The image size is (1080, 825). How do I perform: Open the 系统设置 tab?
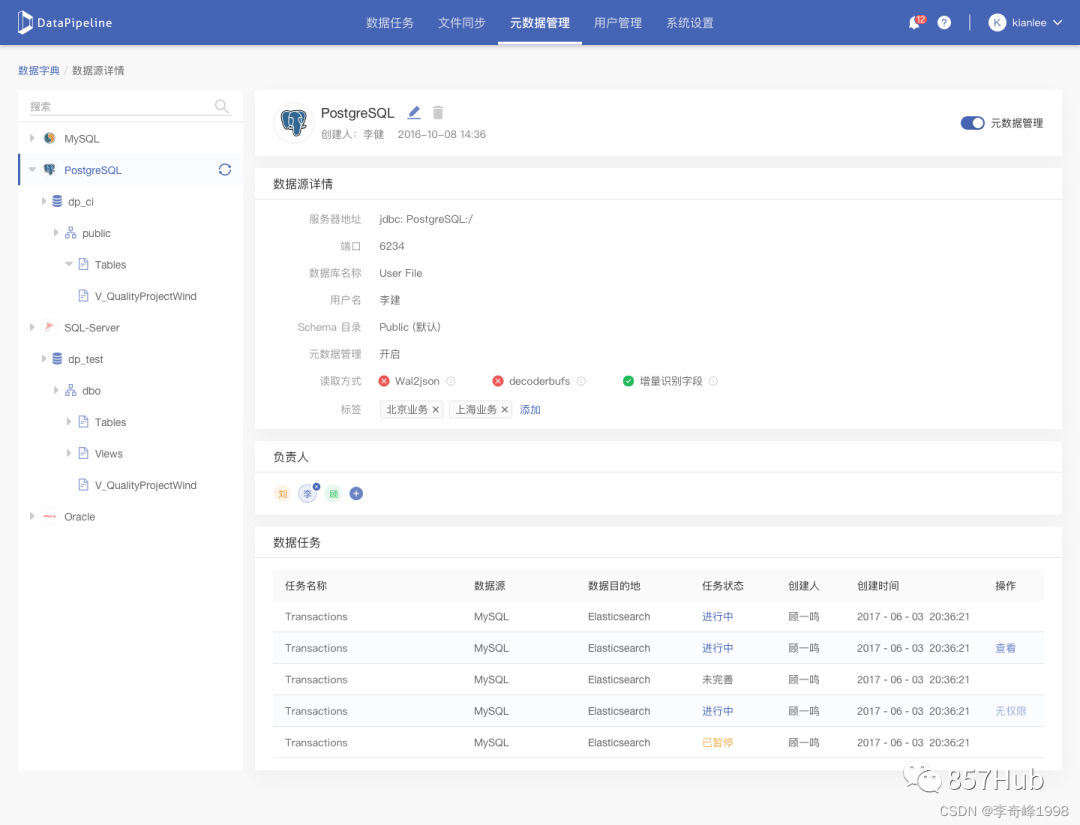tap(689, 23)
